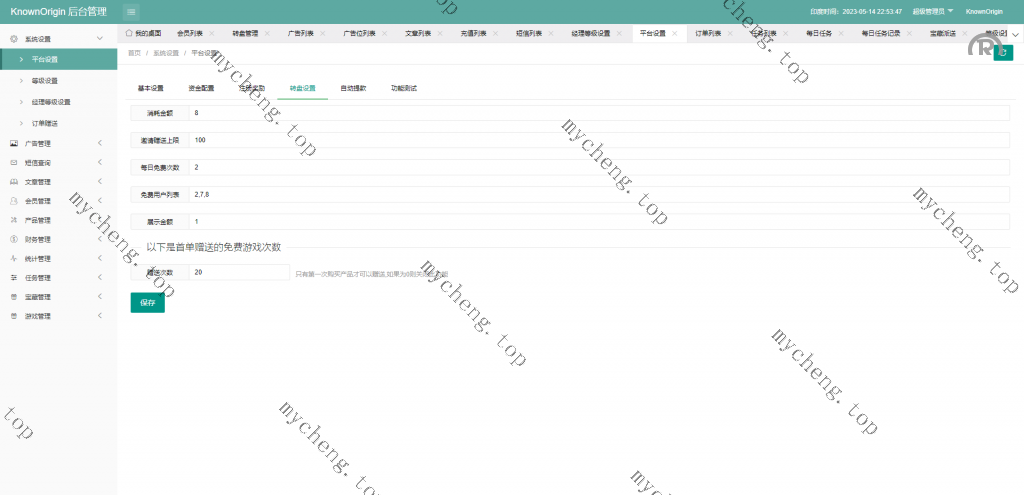The image size is (1024, 495).
Task: Open the tab list overflow dropdown arrow
Action: (x=1015, y=33)
